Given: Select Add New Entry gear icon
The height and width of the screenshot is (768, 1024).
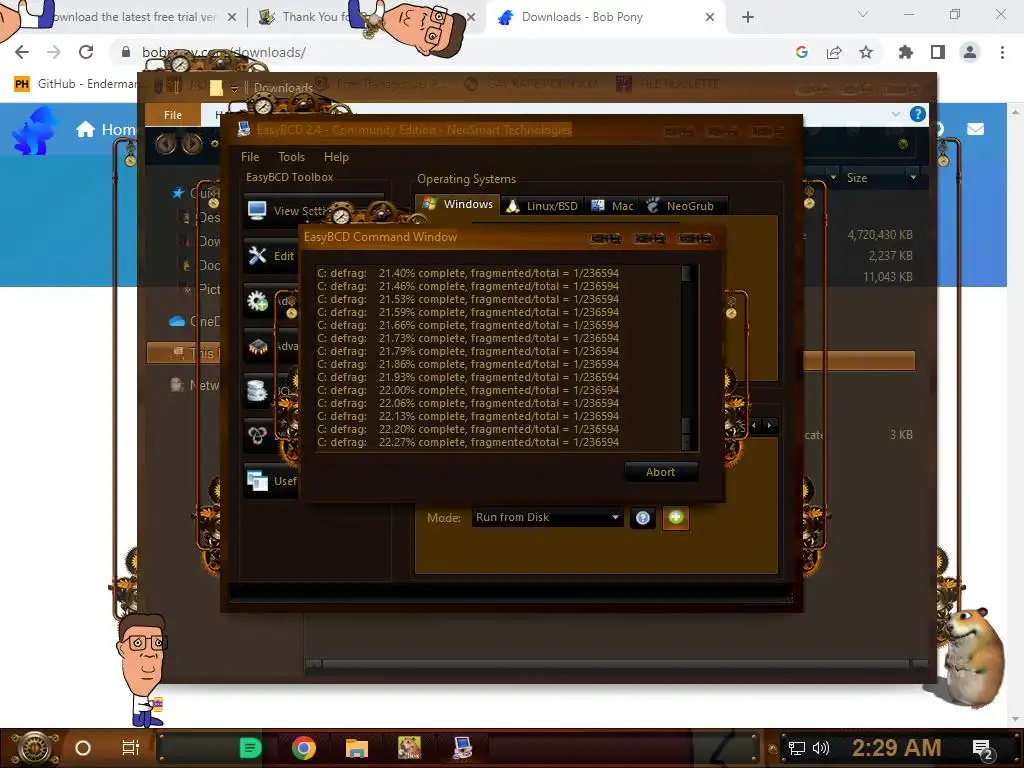Looking at the screenshot, I should (x=257, y=301).
